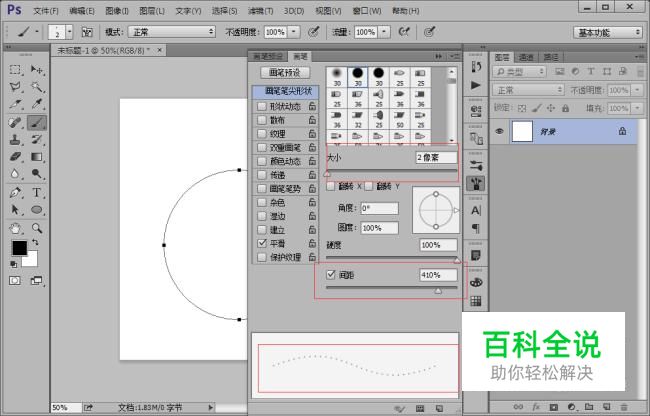Uncheck the 平滑 checkbox
Image resolution: width=650 pixels, height=416 pixels.
point(262,243)
